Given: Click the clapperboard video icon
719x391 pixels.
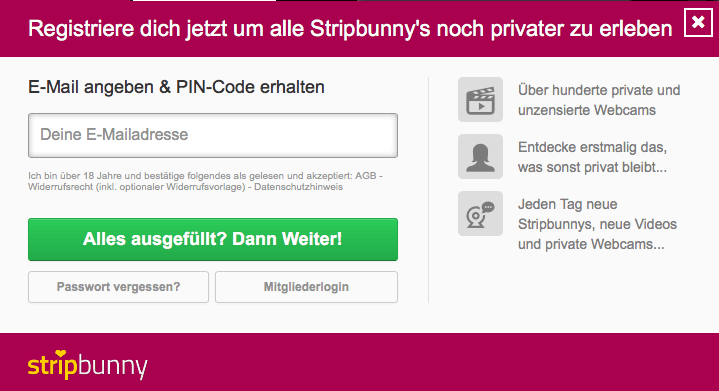Looking at the screenshot, I should tap(480, 99).
